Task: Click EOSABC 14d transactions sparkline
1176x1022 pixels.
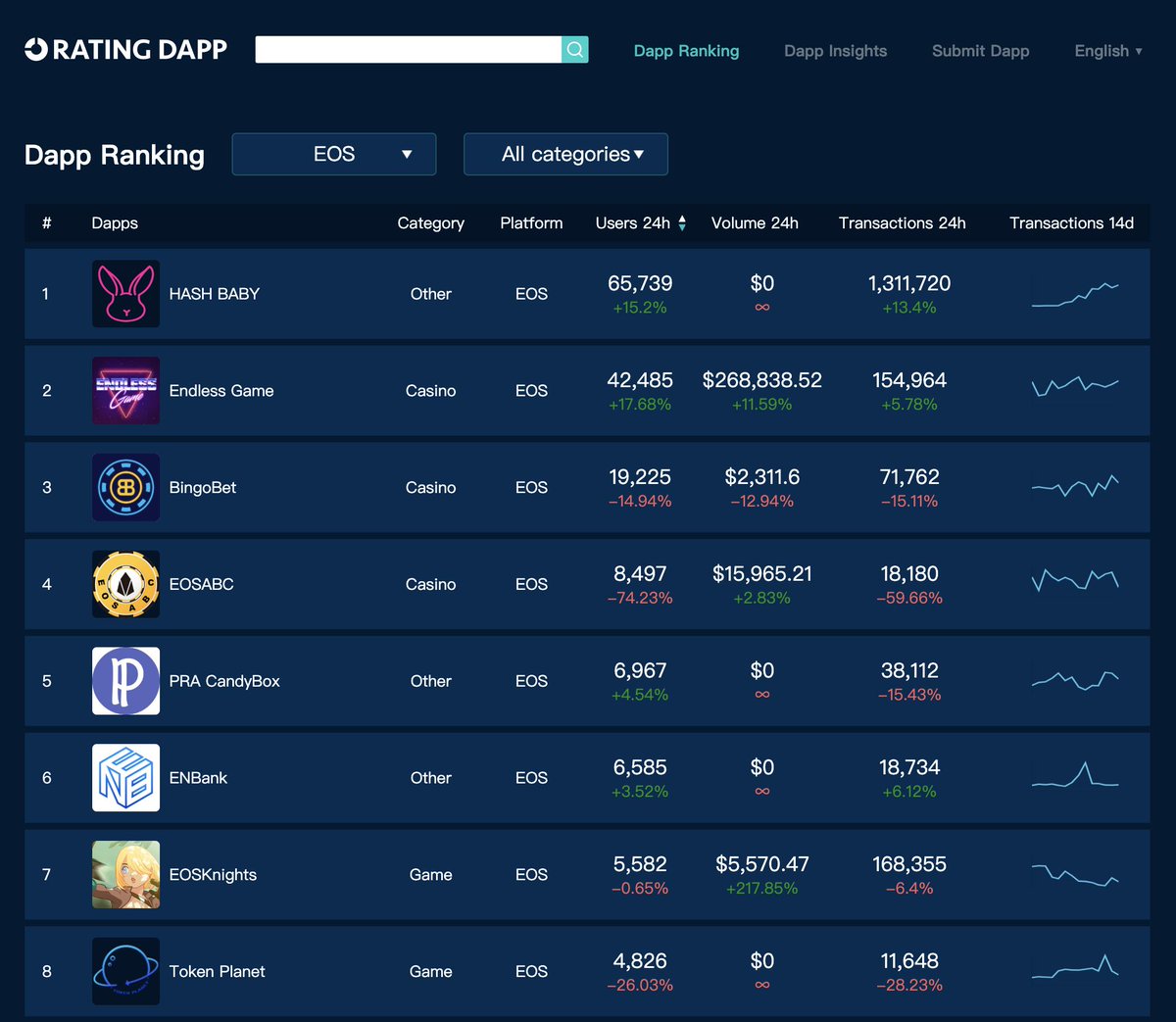Action: click(1075, 579)
